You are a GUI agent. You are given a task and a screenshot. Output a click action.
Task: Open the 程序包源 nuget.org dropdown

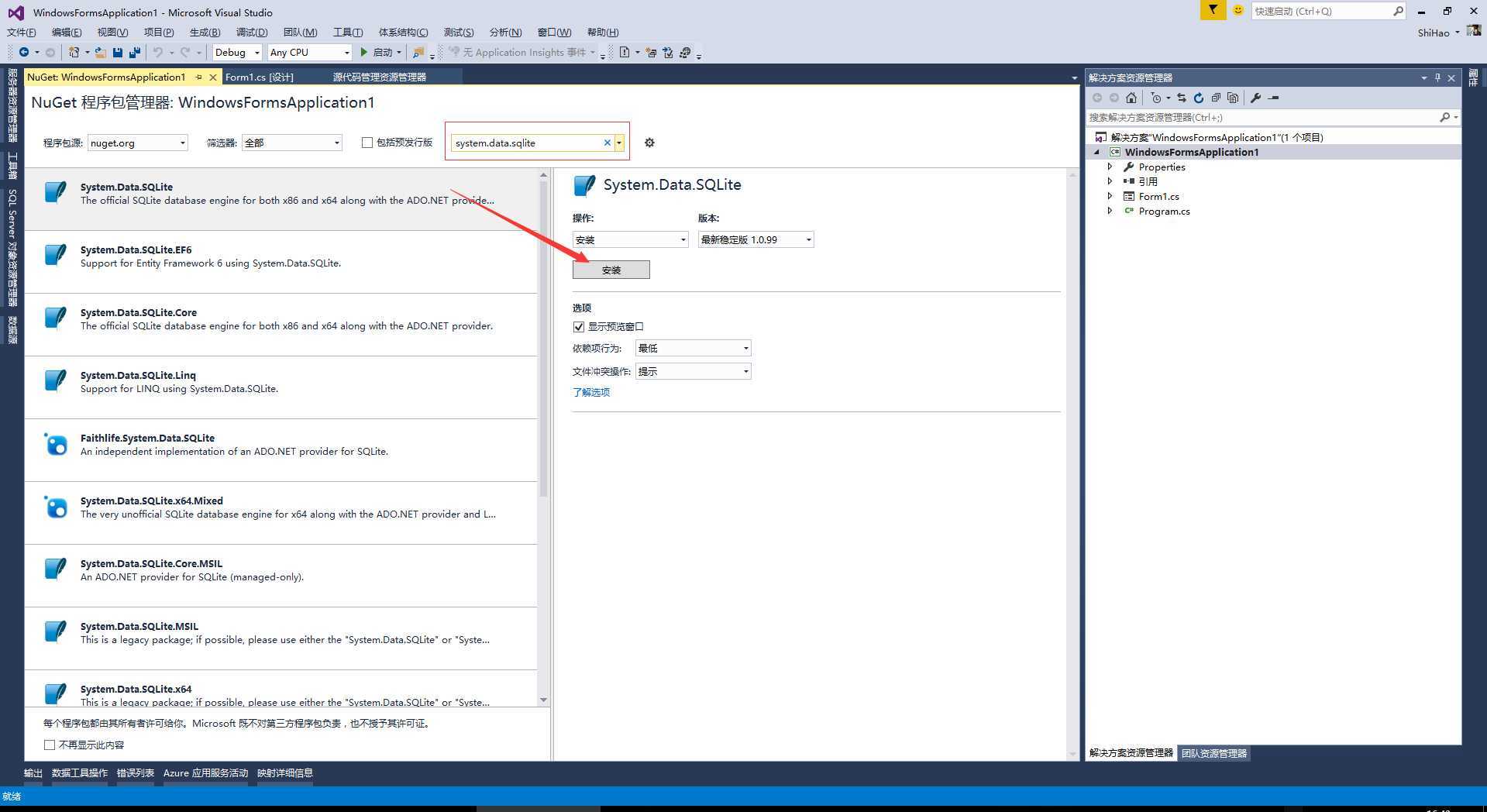138,143
